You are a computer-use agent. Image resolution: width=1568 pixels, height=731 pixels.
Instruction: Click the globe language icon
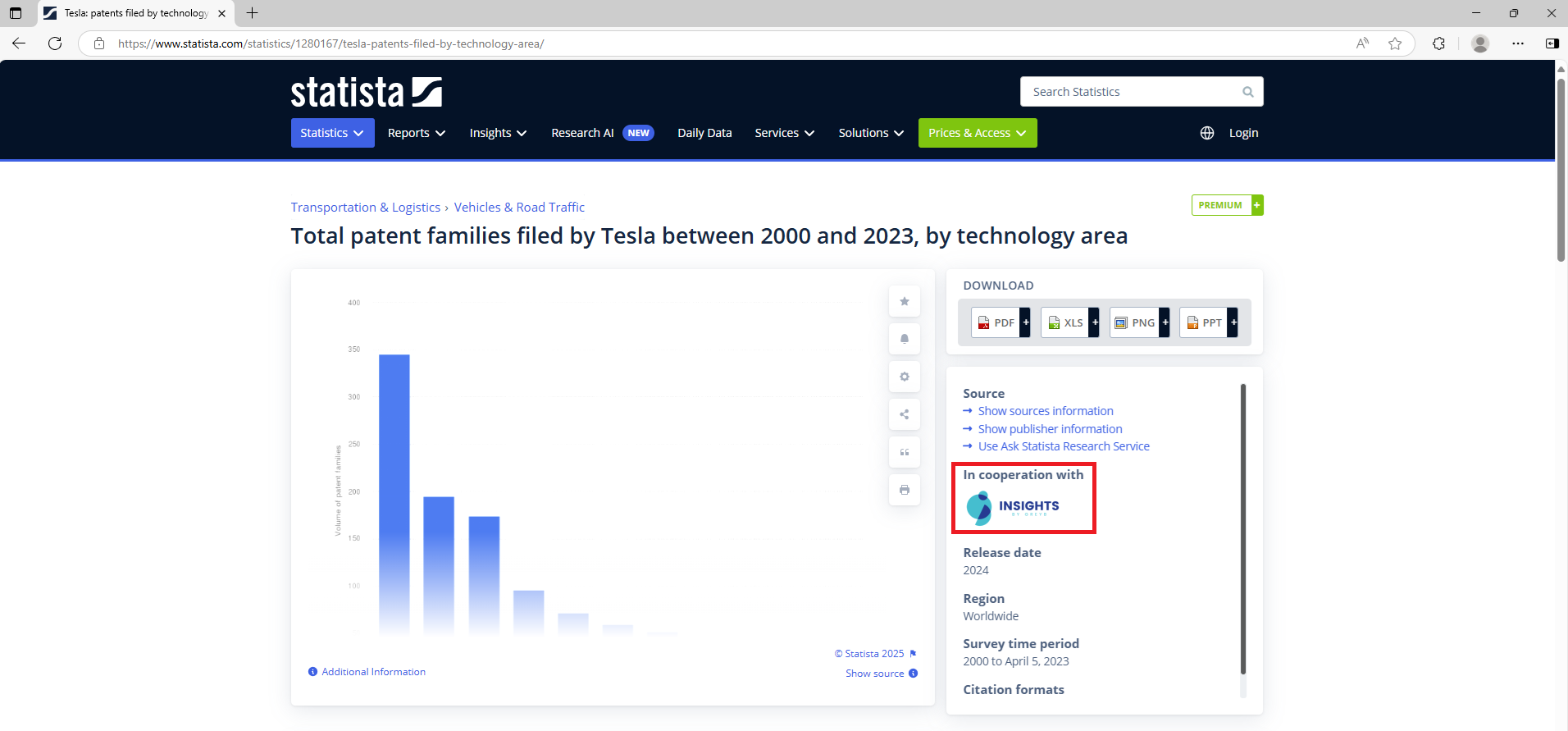(x=1206, y=133)
